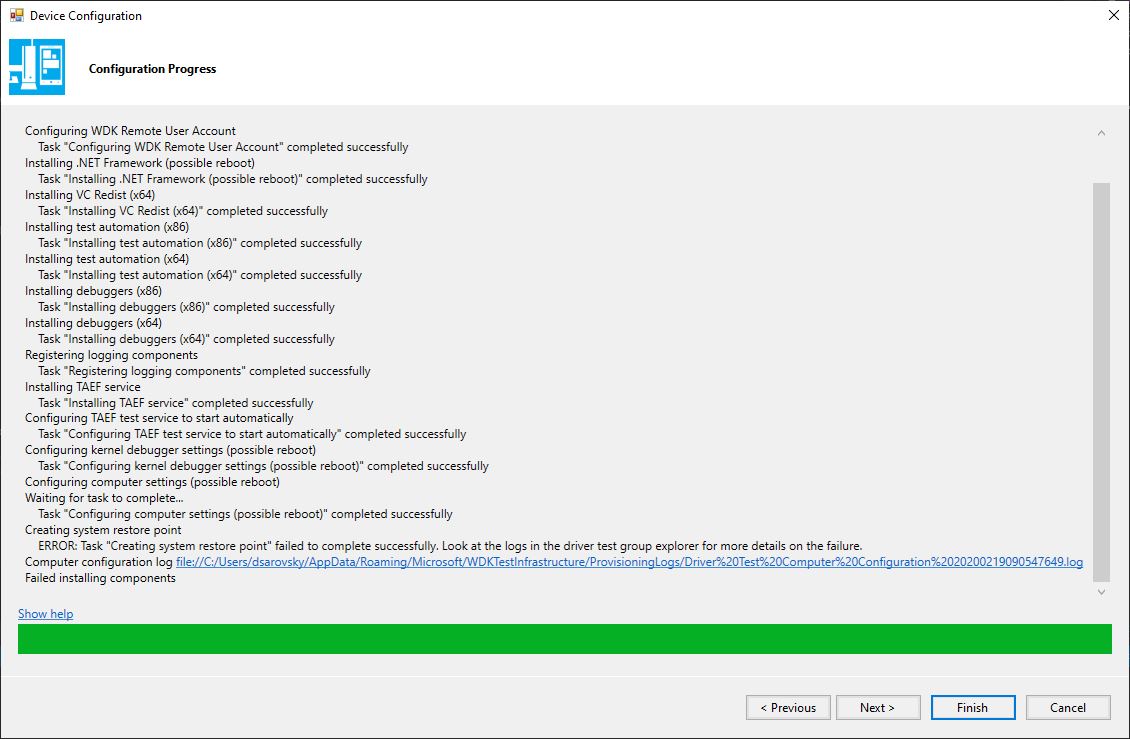Click the Next > button
The height and width of the screenshot is (739, 1130).
click(x=878, y=707)
